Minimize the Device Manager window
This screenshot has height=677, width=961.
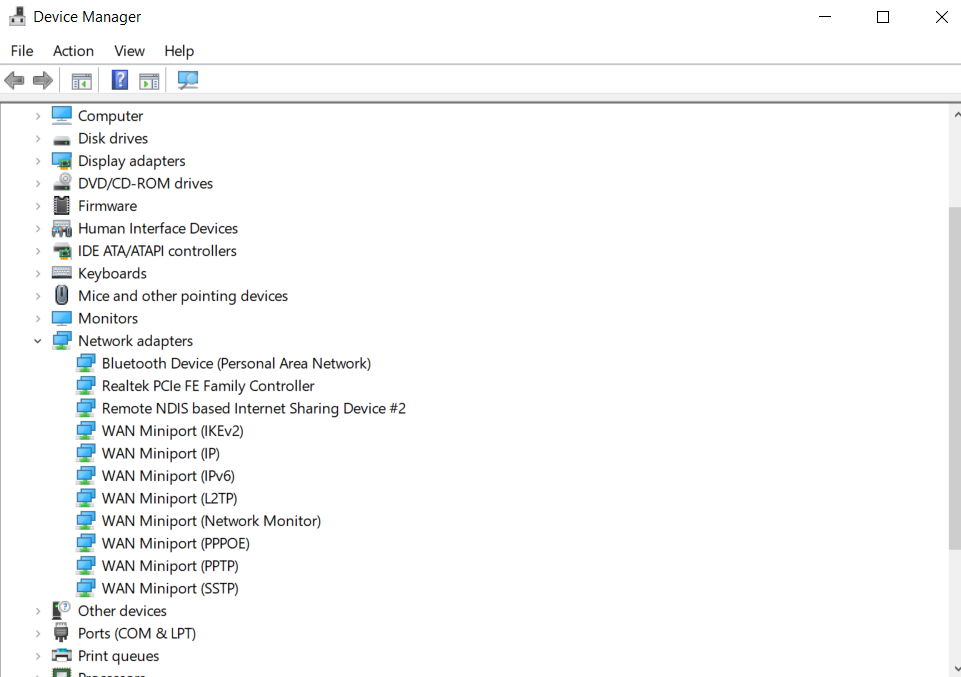[825, 17]
